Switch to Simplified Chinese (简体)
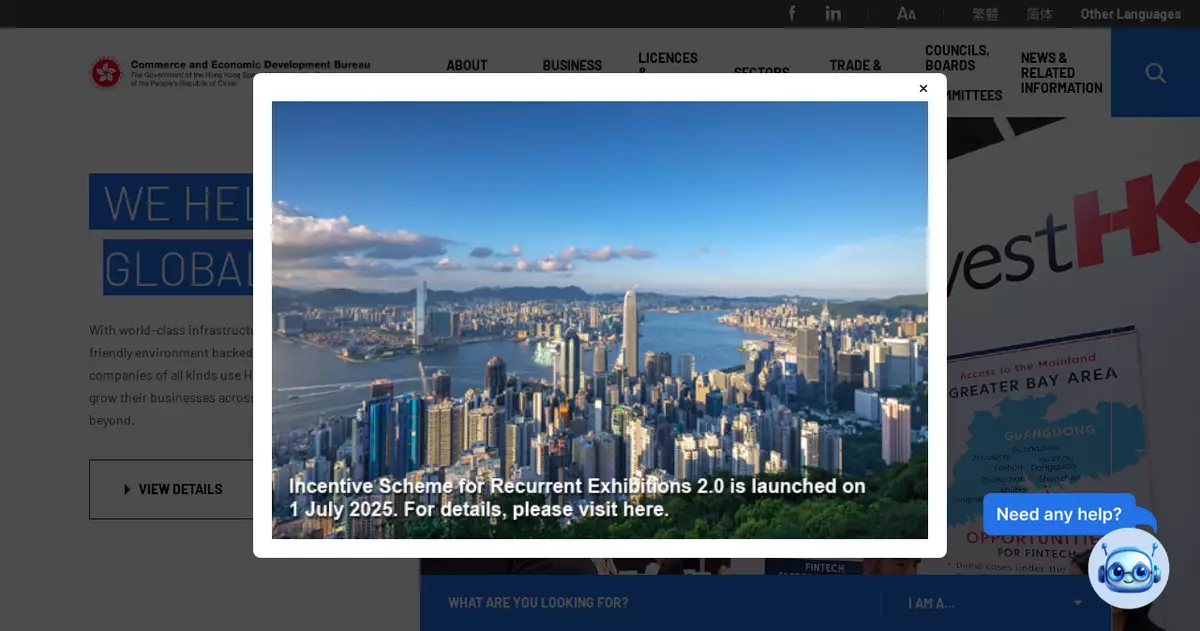 click(x=1039, y=14)
